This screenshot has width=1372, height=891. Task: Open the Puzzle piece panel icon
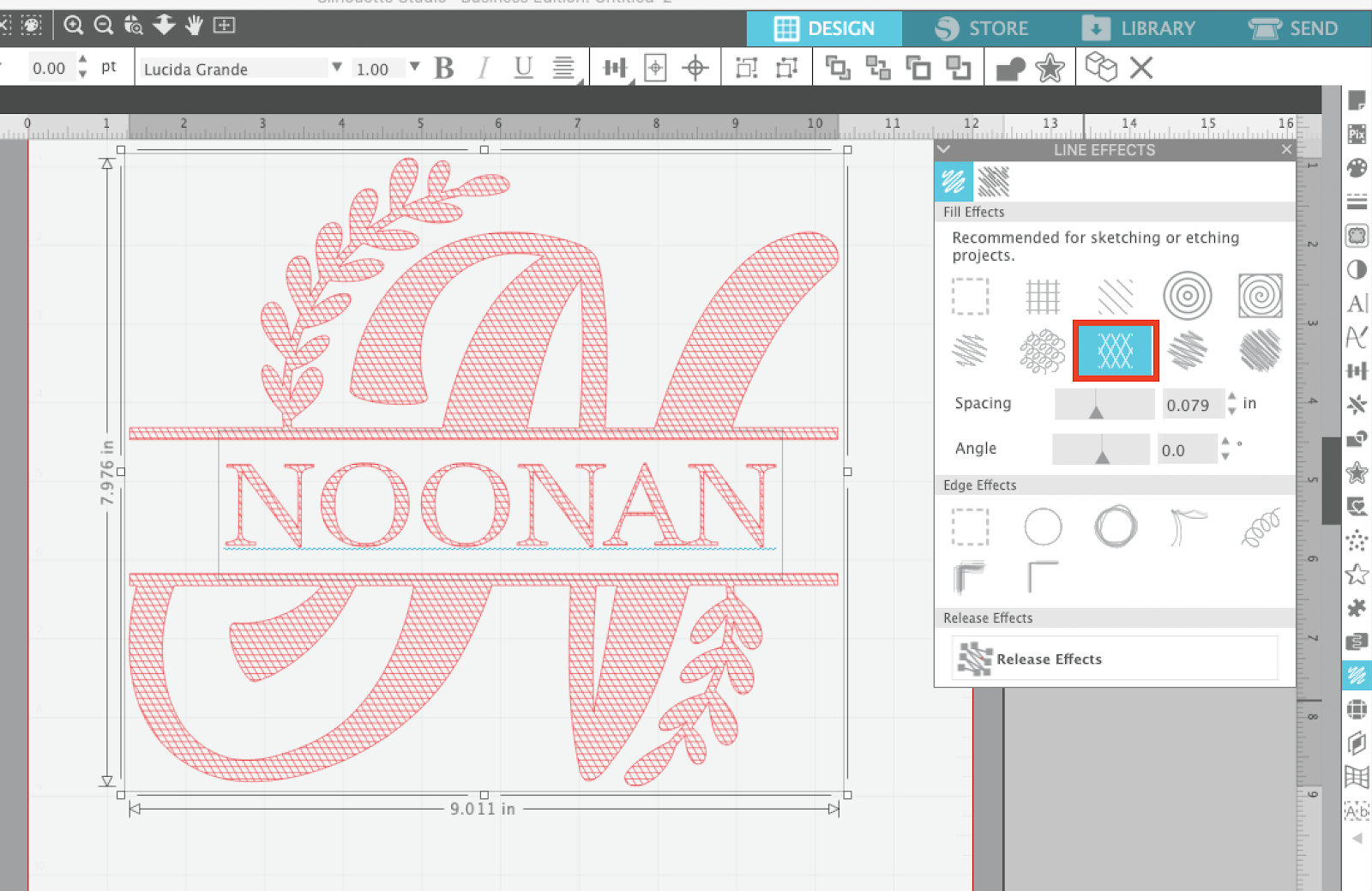[x=1357, y=608]
